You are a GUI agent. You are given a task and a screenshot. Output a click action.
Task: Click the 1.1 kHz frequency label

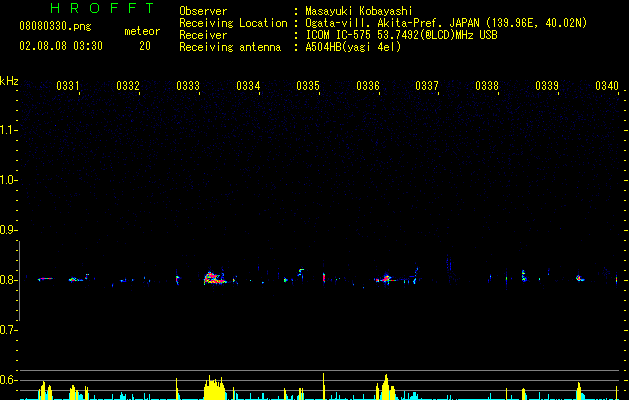[x=8, y=130]
